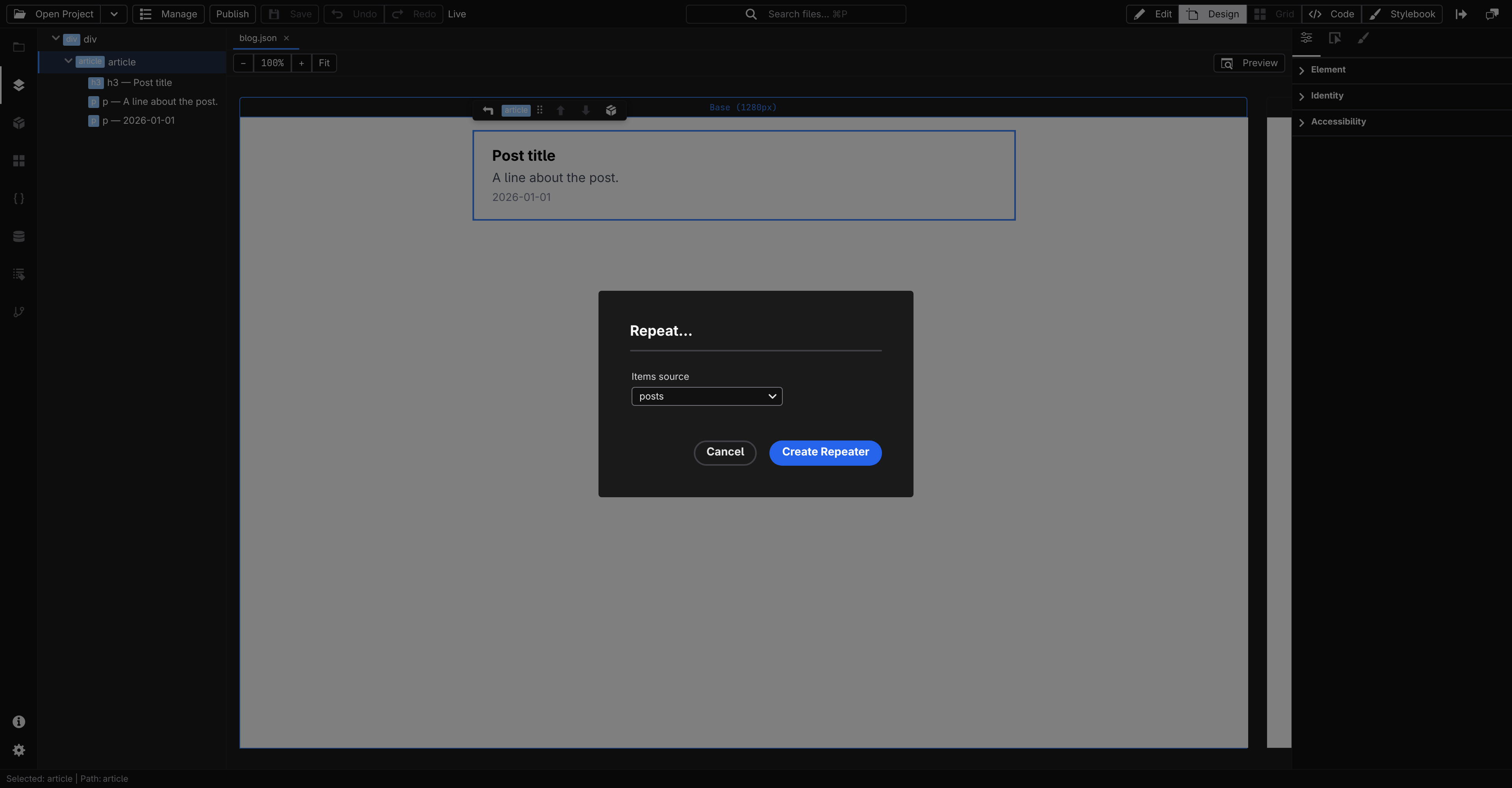1512x788 pixels.
Task: Open the Stylebook tab
Action: click(x=1402, y=14)
